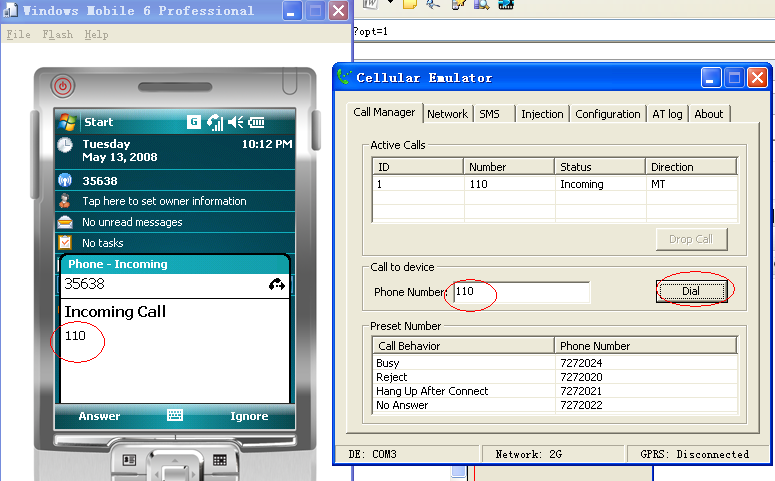The height and width of the screenshot is (481, 775).
Task: Open the Start menu Windows flag icon
Action: (67, 122)
